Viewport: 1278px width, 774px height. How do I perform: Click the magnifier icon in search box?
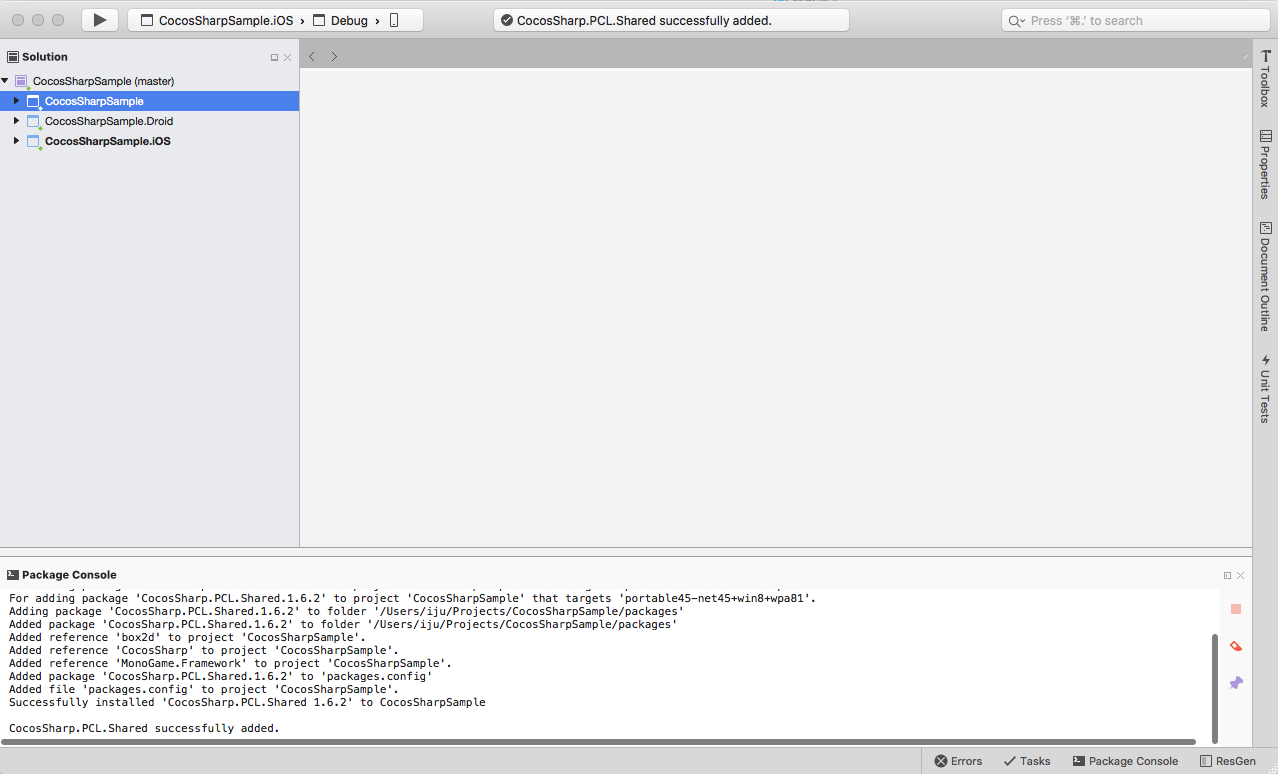coord(1016,21)
